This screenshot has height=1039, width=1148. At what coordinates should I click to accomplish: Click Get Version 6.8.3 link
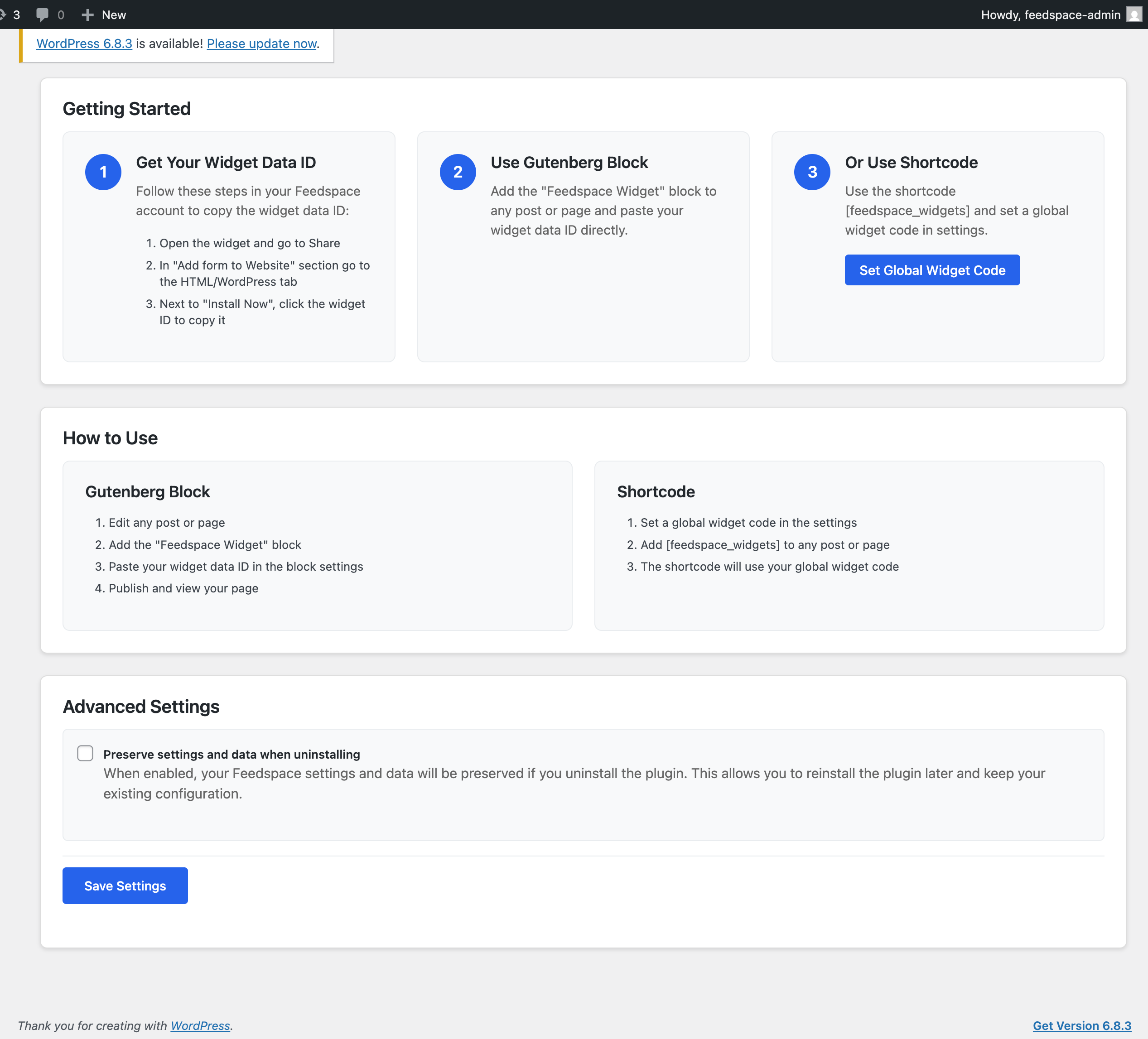coord(1081,1025)
